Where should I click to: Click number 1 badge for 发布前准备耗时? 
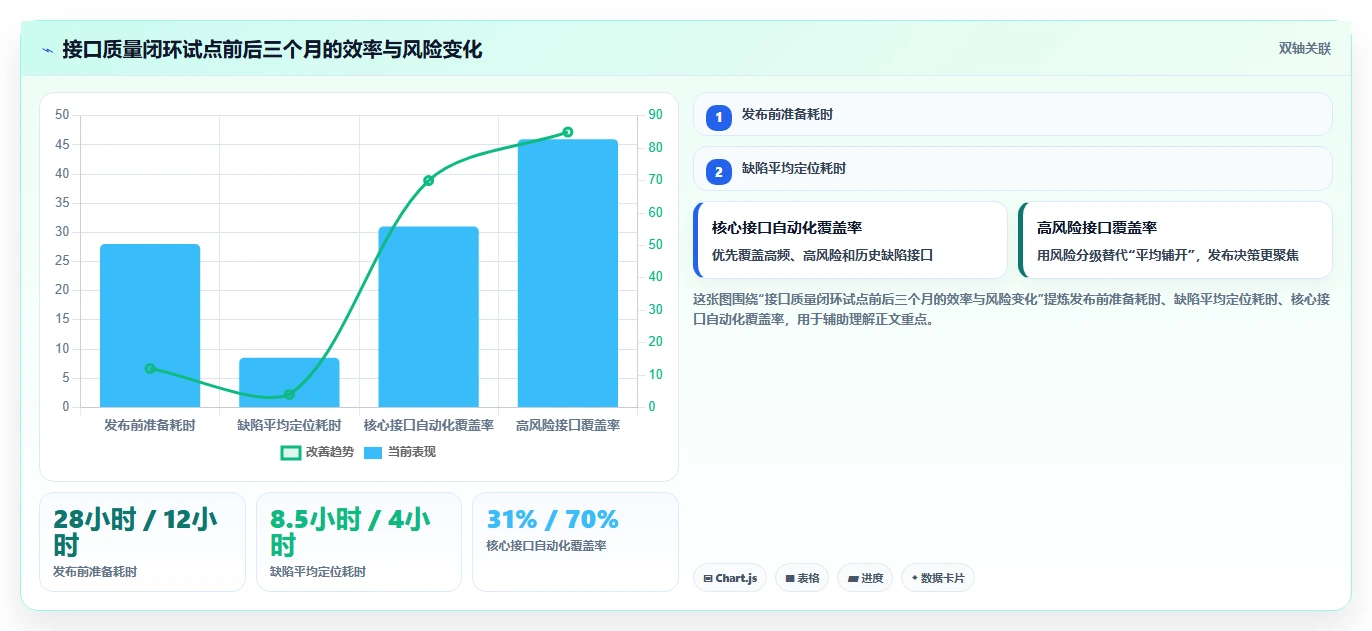tap(718, 117)
